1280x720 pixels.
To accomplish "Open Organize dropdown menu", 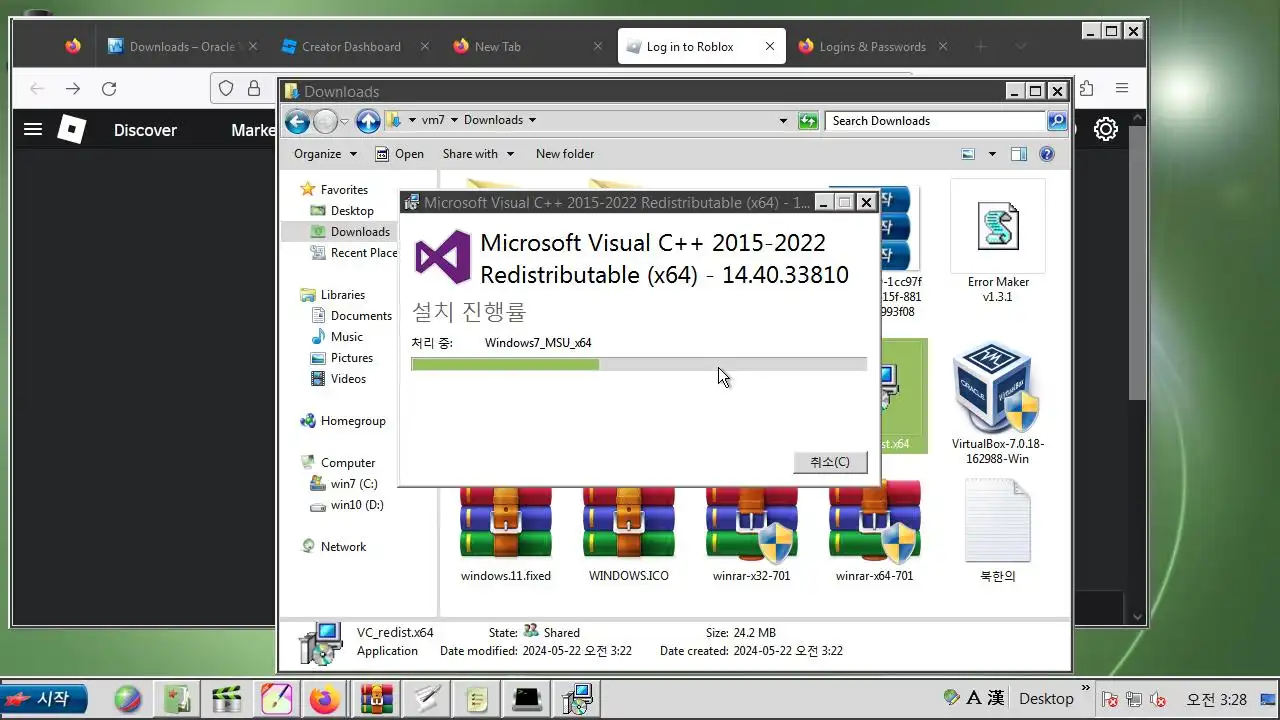I will point(325,154).
